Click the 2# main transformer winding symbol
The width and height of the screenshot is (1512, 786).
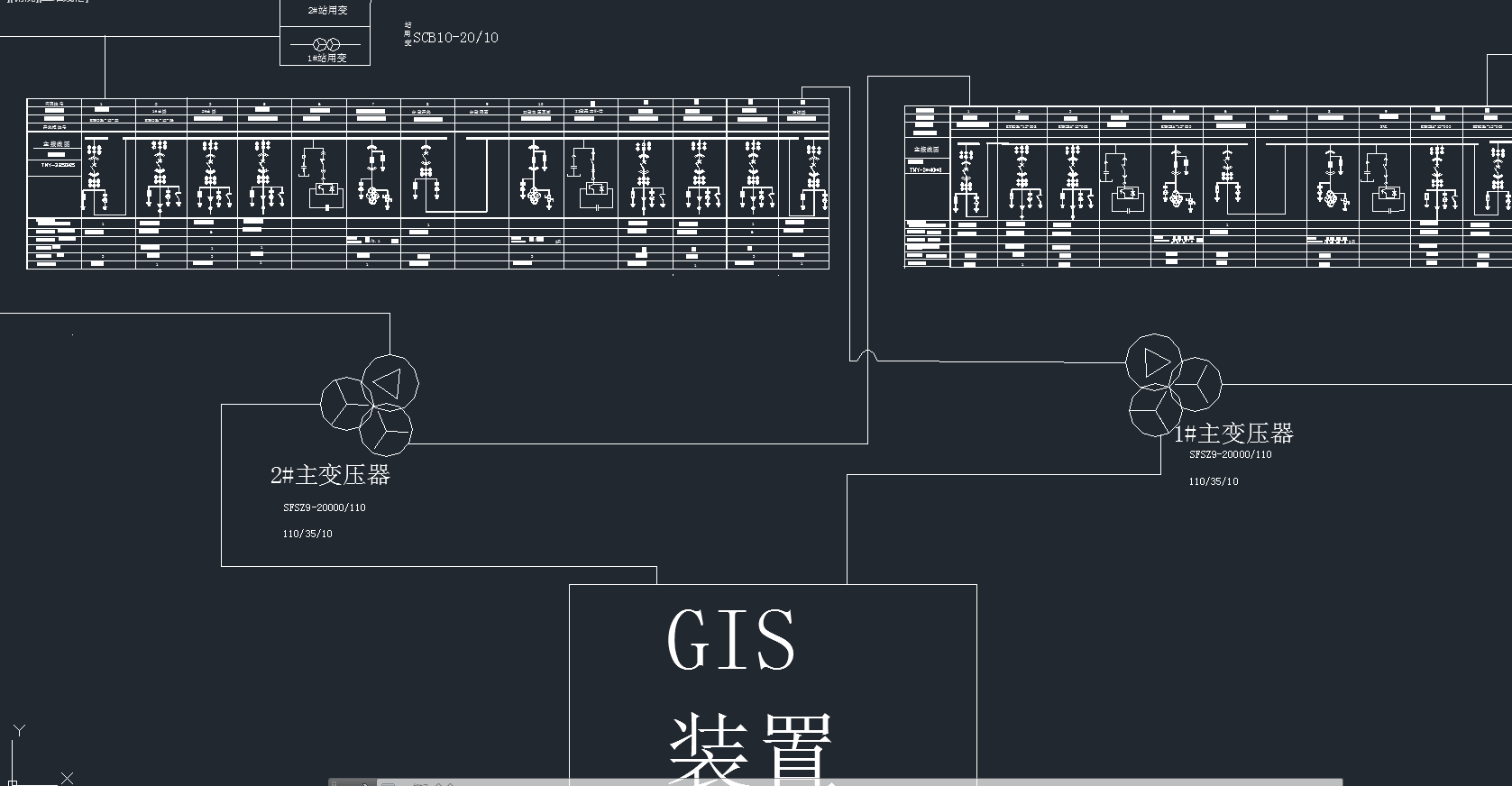(370, 405)
